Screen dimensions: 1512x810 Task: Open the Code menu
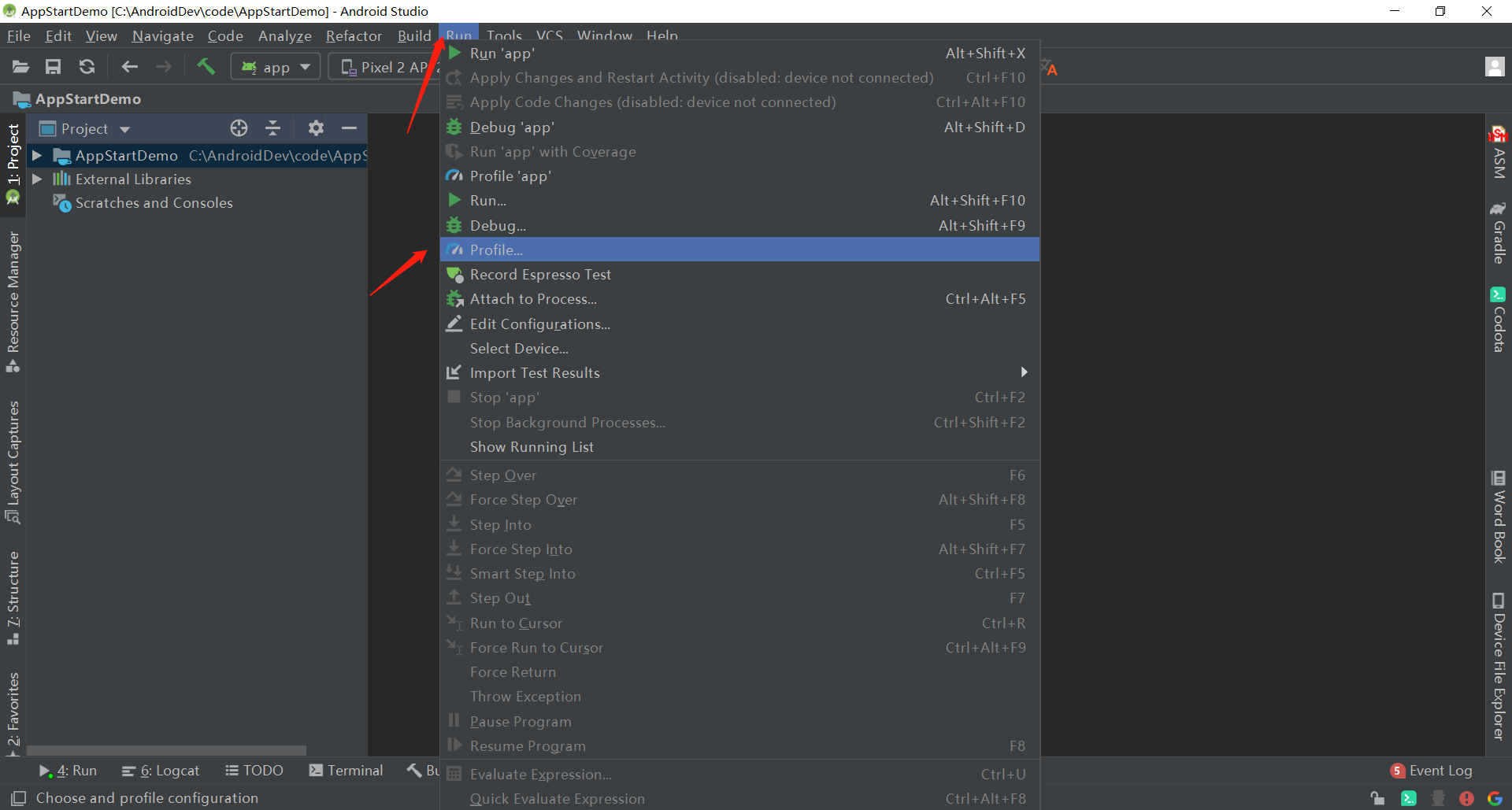[x=225, y=35]
